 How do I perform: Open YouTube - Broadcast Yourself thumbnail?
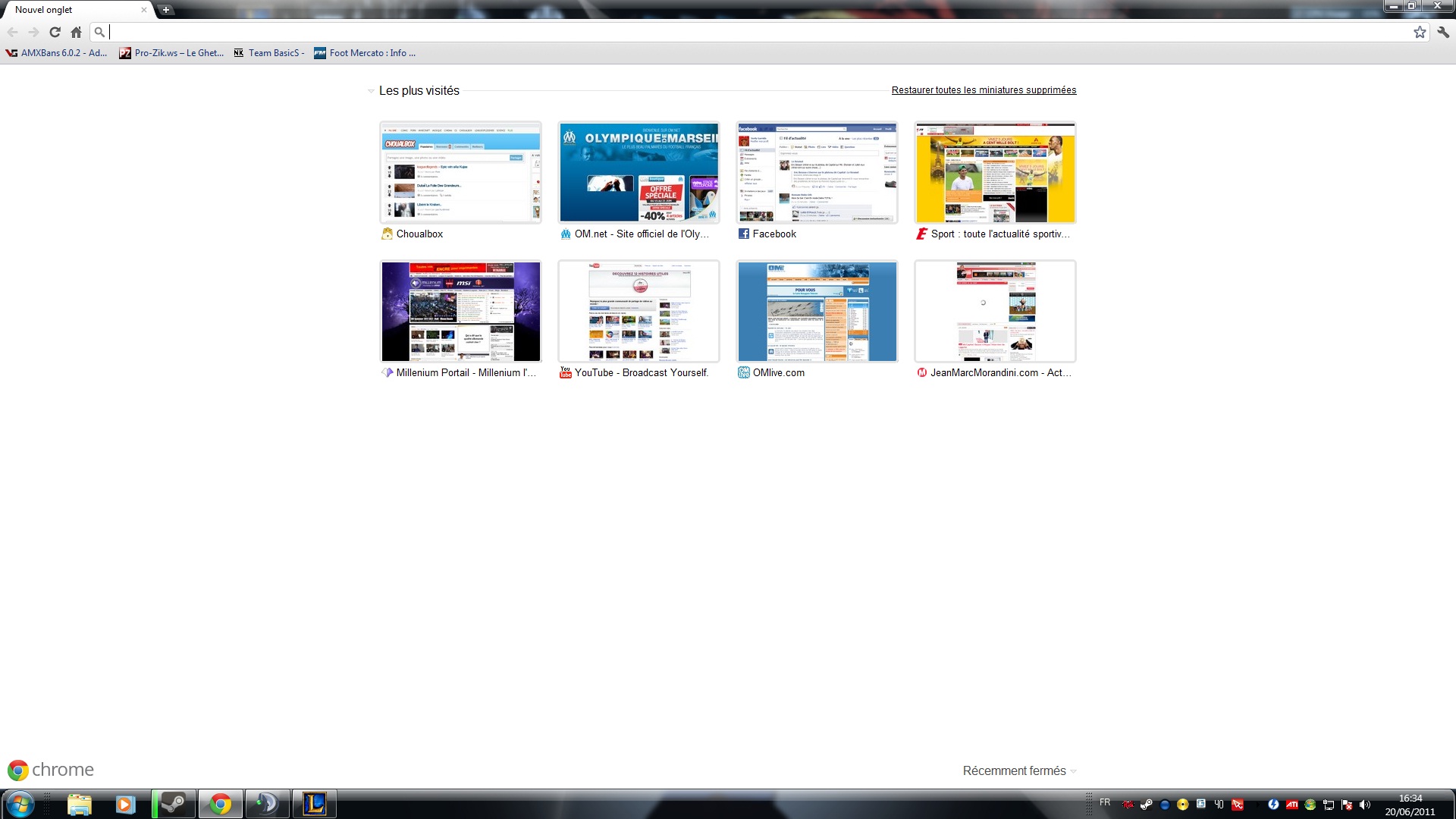click(x=639, y=312)
